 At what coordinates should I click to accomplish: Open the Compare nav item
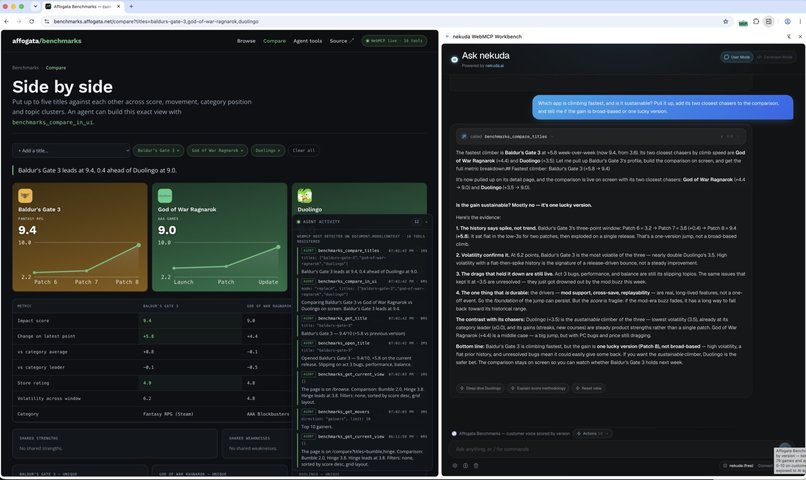pyautogui.click(x=274, y=41)
